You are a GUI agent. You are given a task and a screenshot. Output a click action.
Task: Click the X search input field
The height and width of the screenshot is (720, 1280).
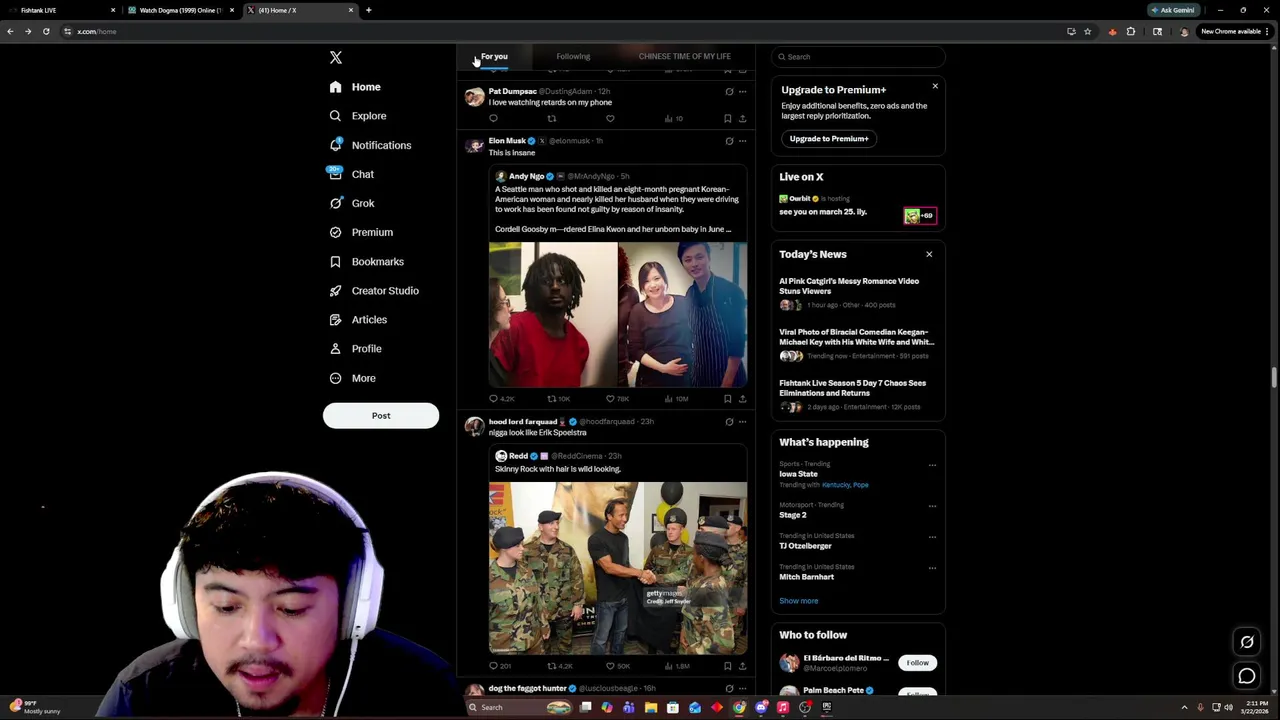coord(858,57)
